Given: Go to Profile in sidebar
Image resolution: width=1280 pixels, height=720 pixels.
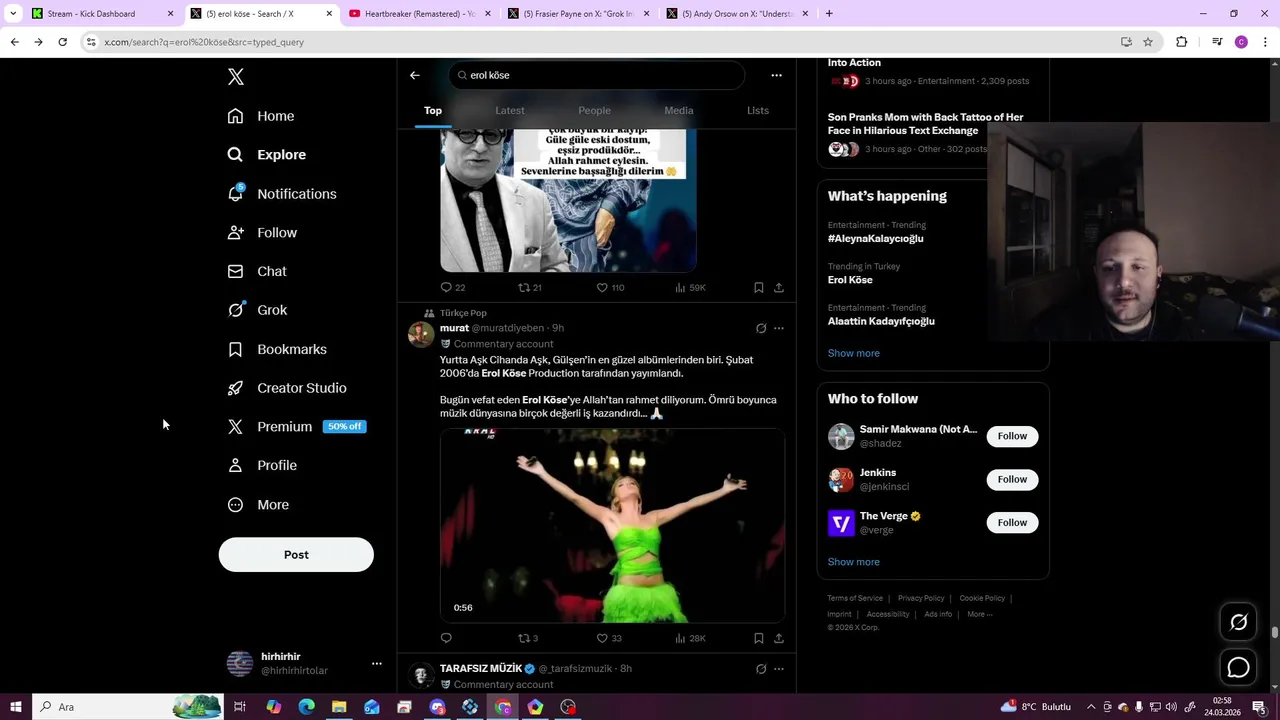Looking at the screenshot, I should point(262,466).
